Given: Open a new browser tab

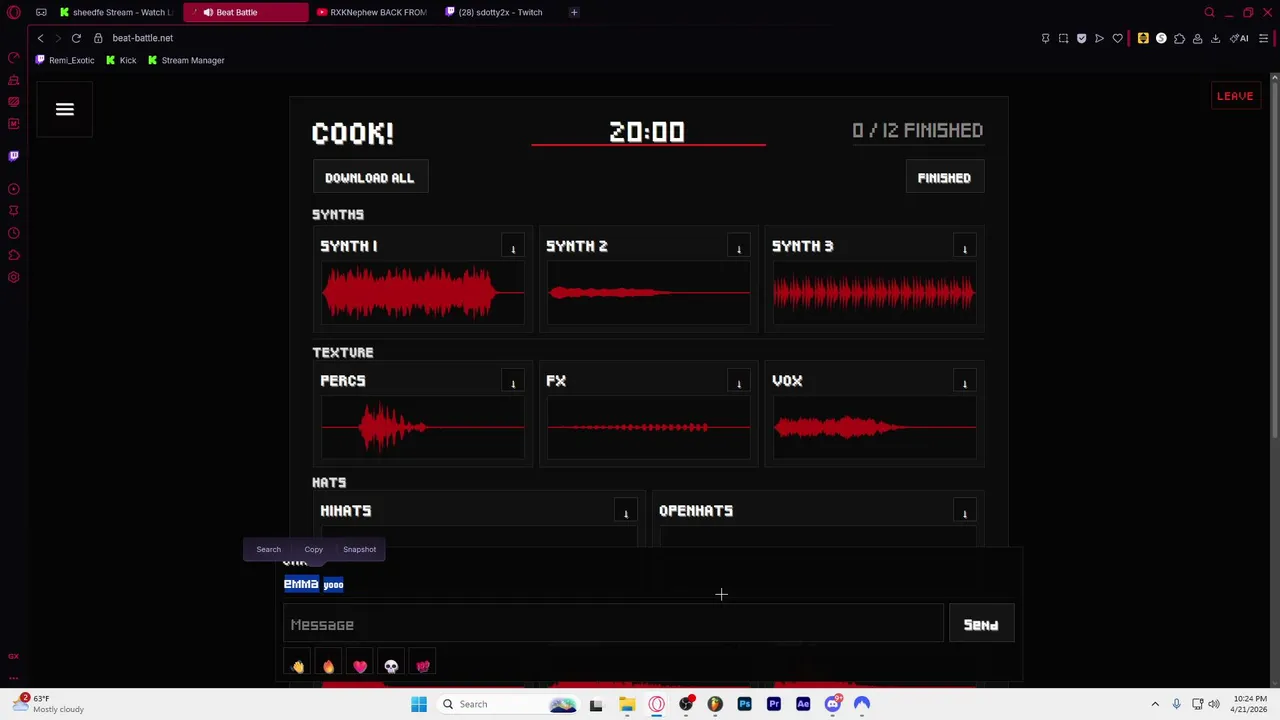Looking at the screenshot, I should 574,12.
